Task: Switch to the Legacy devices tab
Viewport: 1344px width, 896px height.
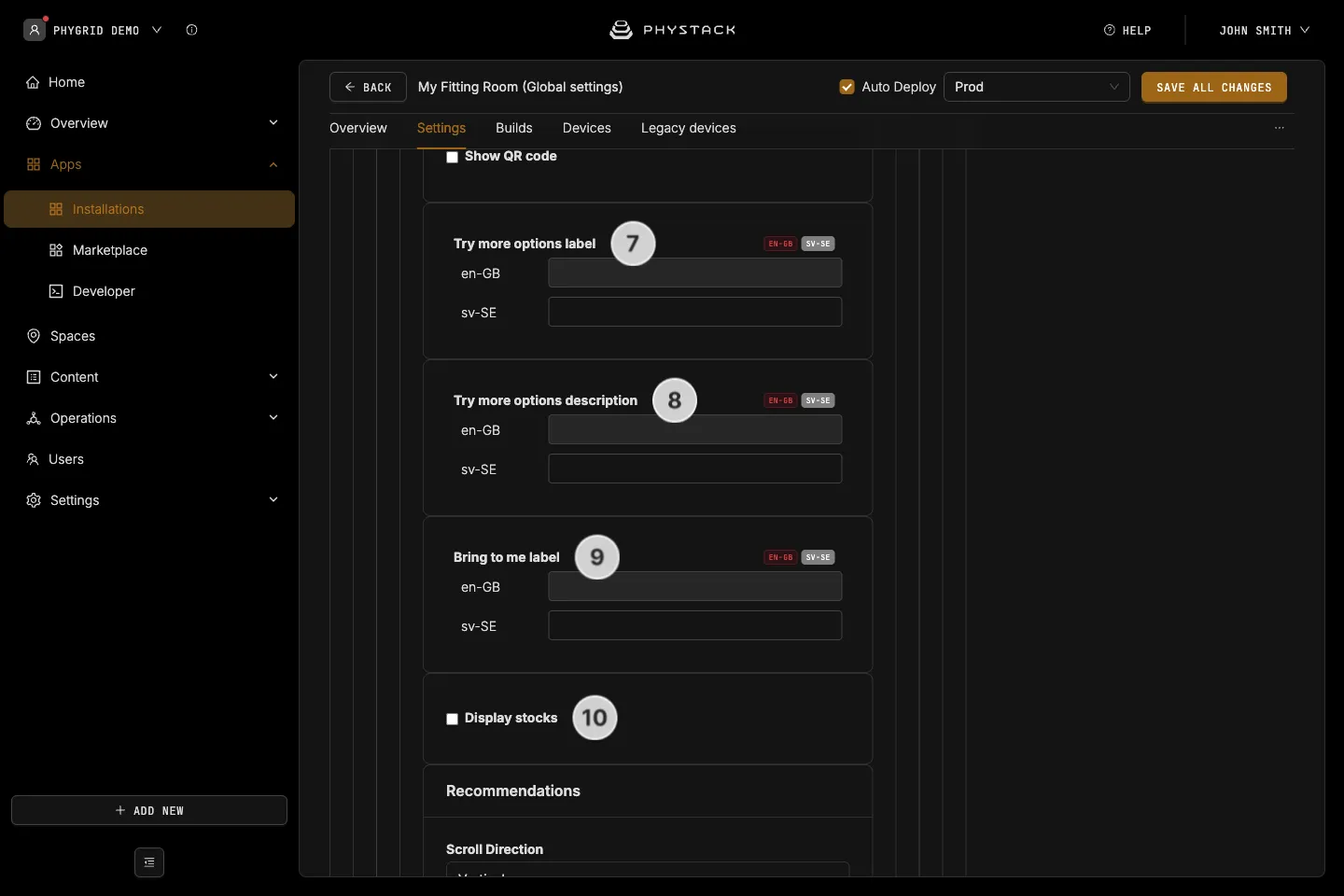Action: pyautogui.click(x=689, y=128)
